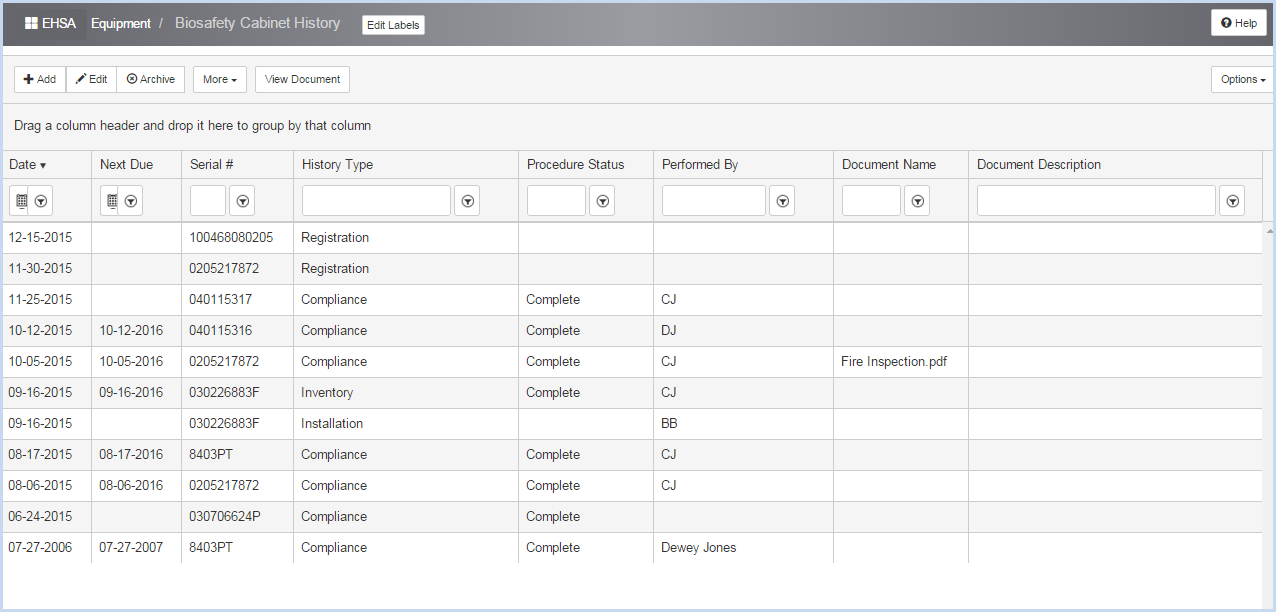Viewport: 1276px width, 612px height.
Task: Open the Document Description filter icon
Action: (1232, 201)
